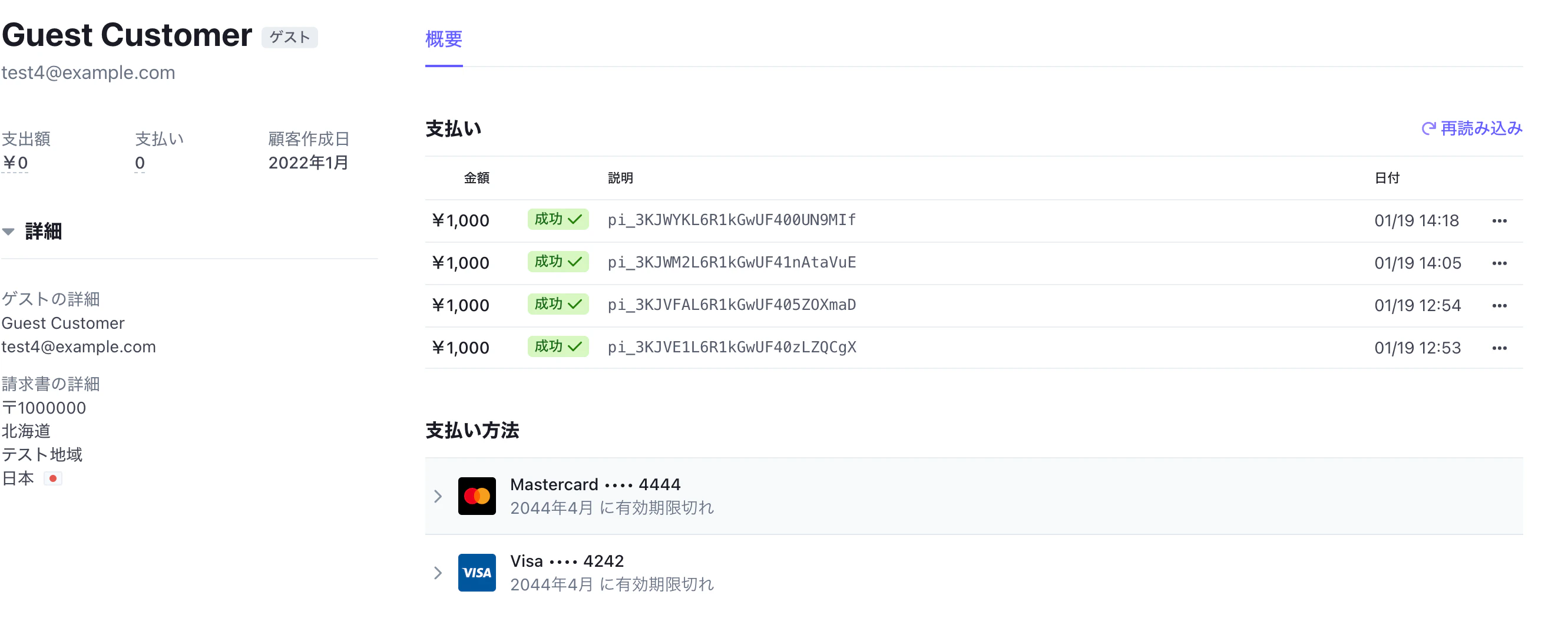
Task: Collapse the 詳細 section triangle
Action: click(8, 232)
